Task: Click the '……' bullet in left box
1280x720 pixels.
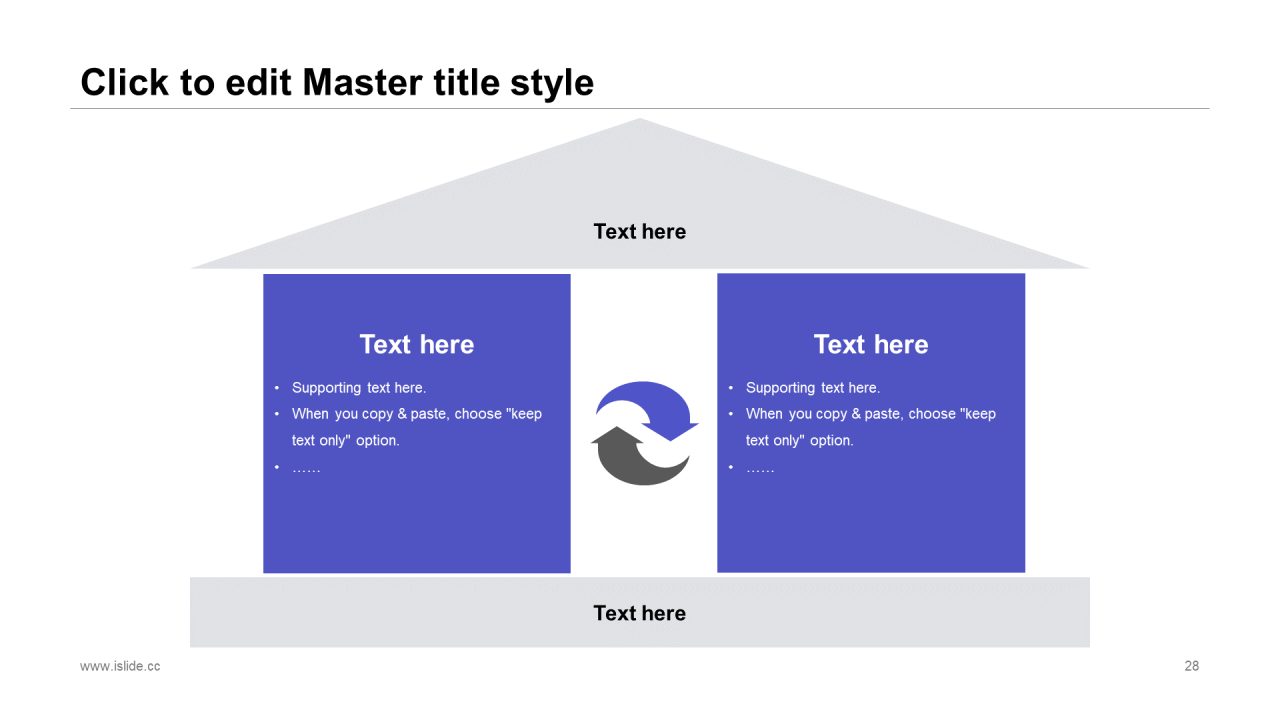Action: pyautogui.click(x=306, y=467)
